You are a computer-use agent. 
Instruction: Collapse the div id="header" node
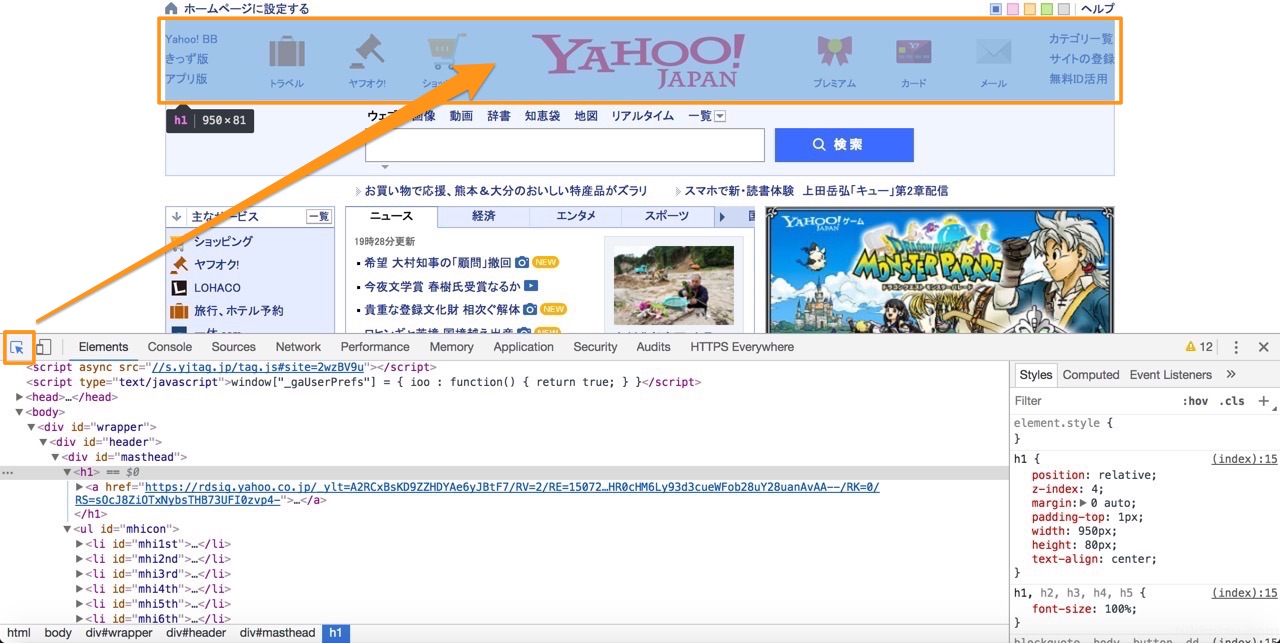pos(43,442)
